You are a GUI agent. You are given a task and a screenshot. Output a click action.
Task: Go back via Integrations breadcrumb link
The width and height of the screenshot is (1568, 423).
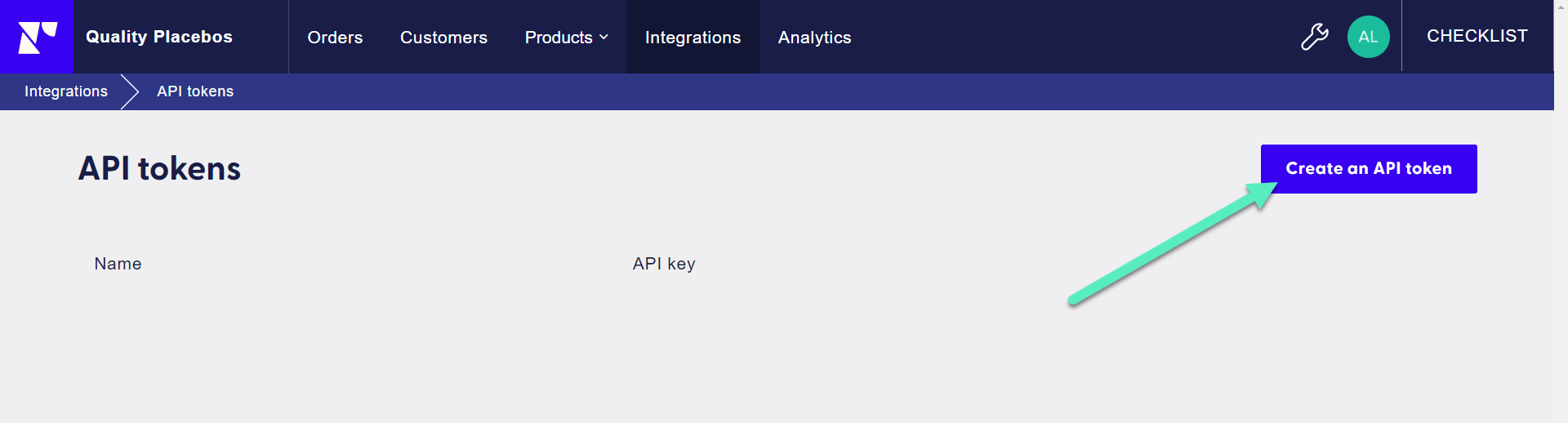[66, 91]
